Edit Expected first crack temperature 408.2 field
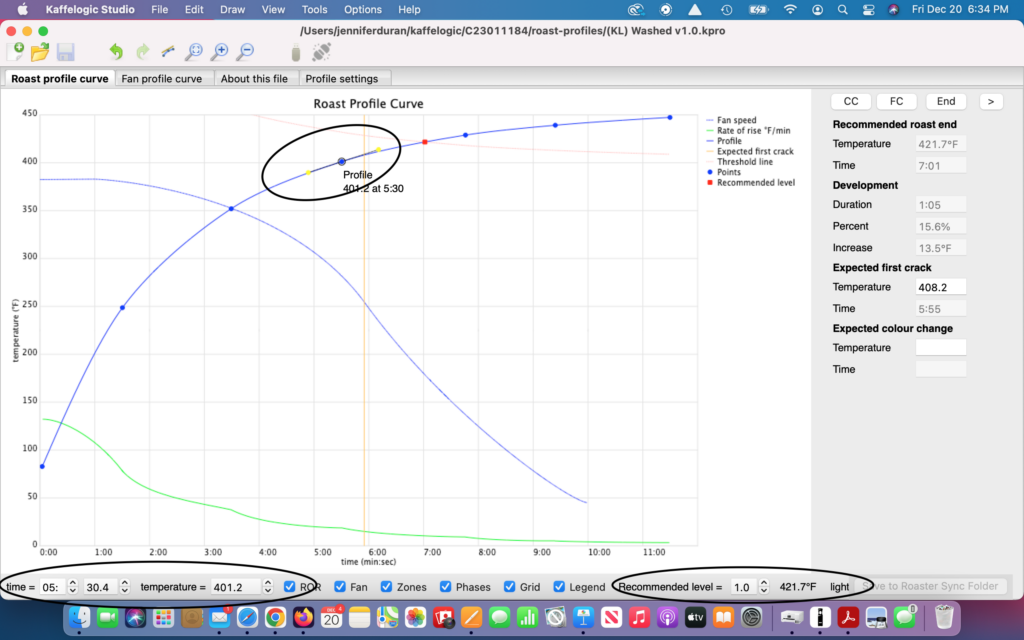Viewport: 1024px width, 640px height. pos(940,287)
